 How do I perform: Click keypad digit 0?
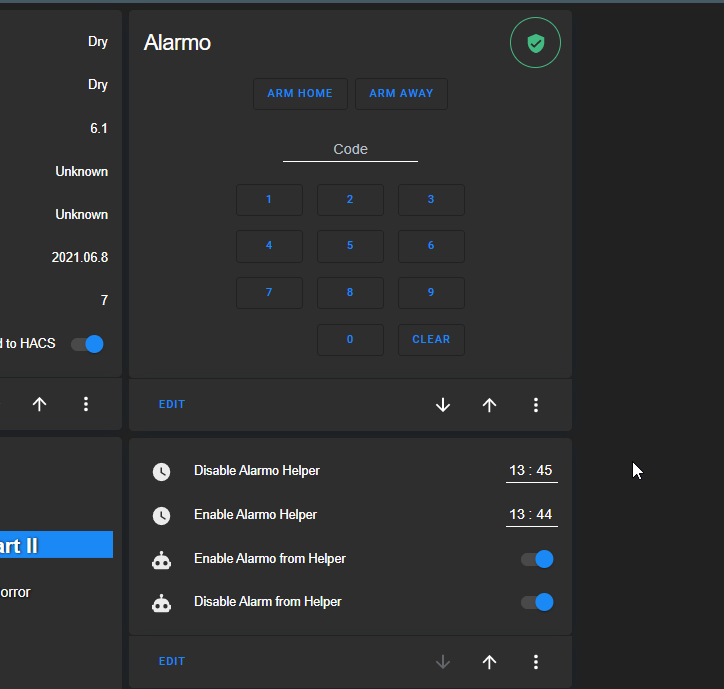pos(350,340)
